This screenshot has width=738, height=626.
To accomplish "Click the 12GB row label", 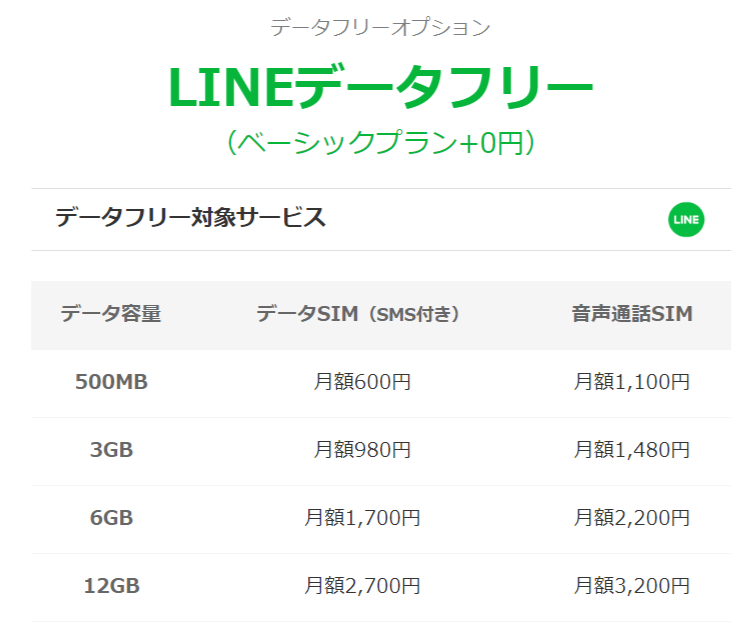I will tap(112, 586).
